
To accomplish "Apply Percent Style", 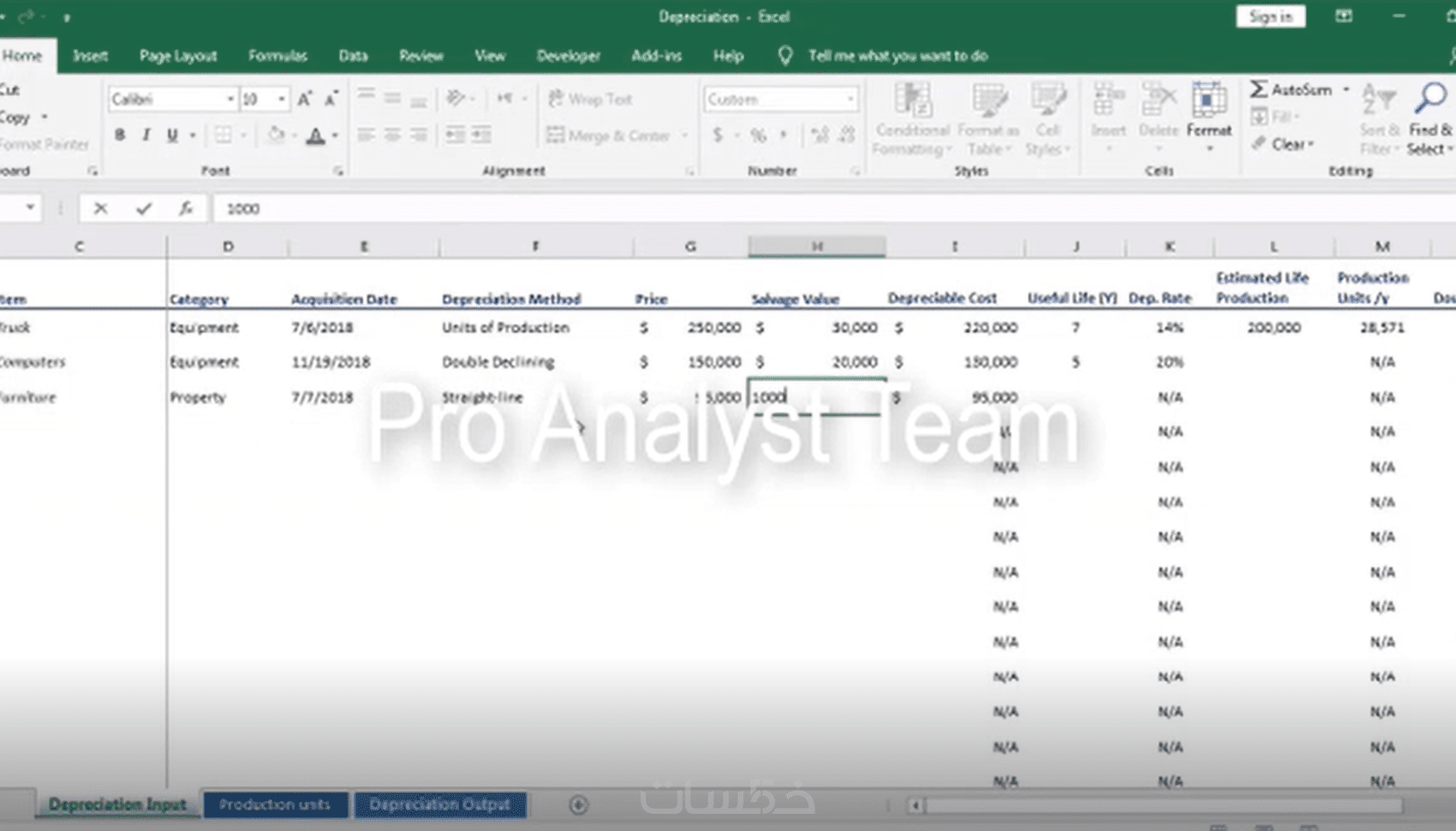I will pos(758,135).
